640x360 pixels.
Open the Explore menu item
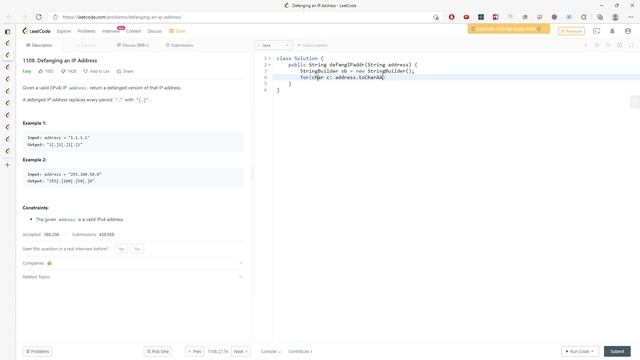click(x=64, y=31)
